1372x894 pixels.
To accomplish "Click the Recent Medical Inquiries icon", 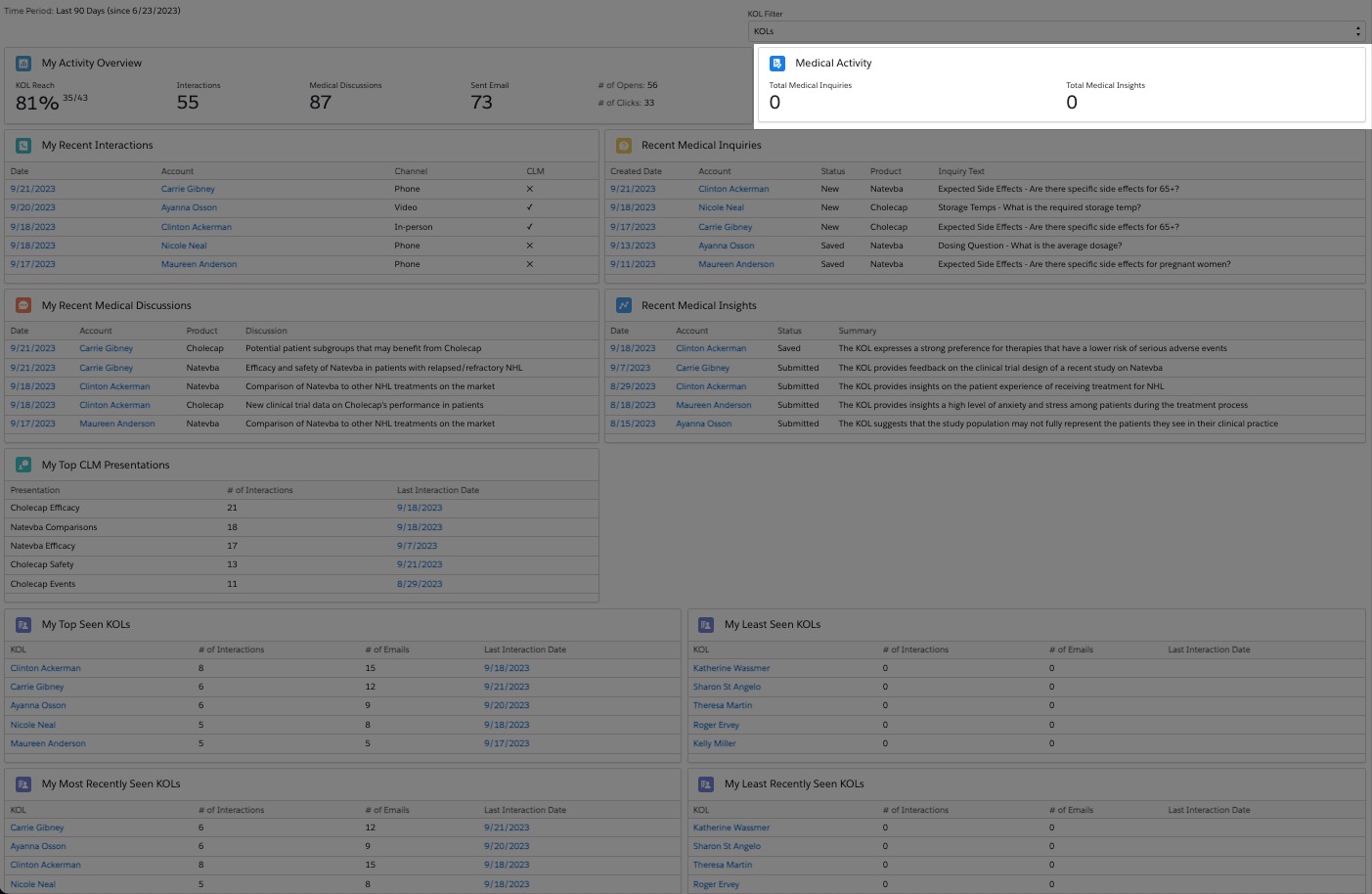I will point(624,146).
